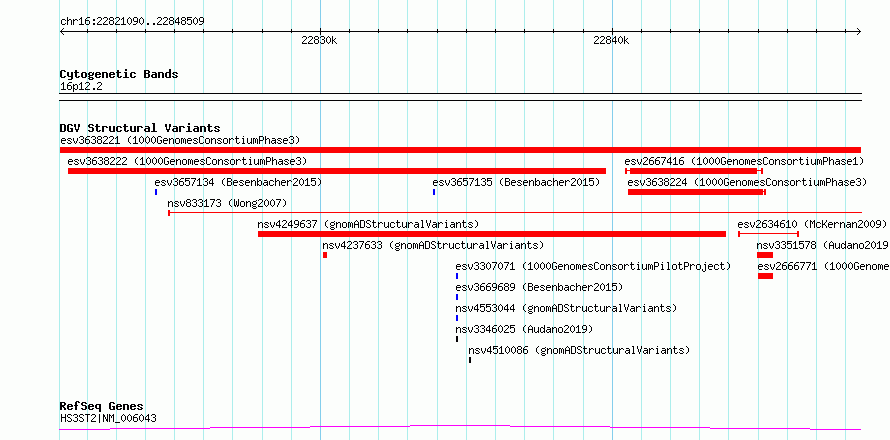
Task: Click the esv2666771 red block
Action: click(765, 276)
